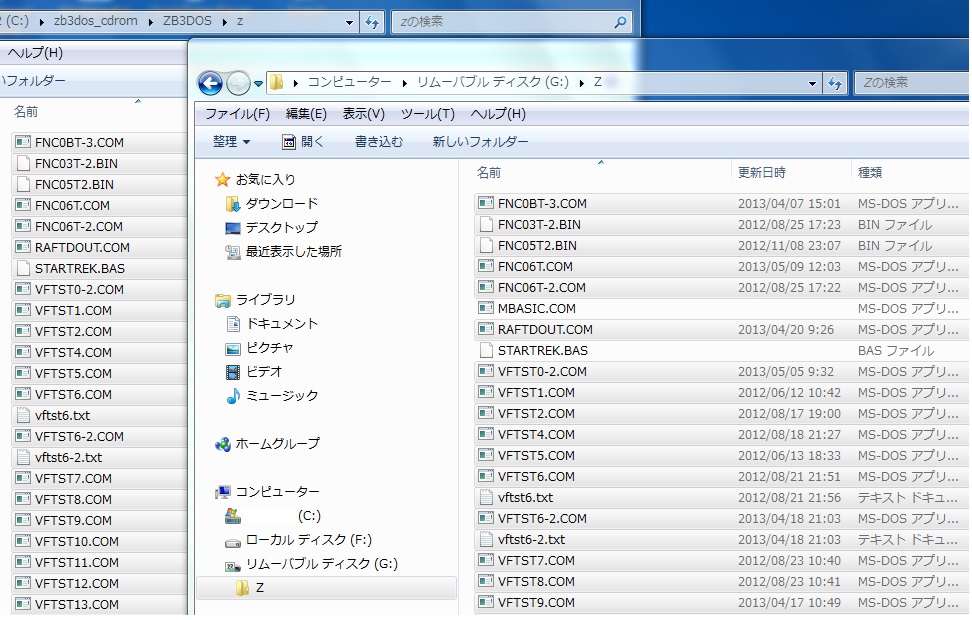Open the ファイル(F) menu
Viewport: 972px width, 620px height.
click(237, 114)
